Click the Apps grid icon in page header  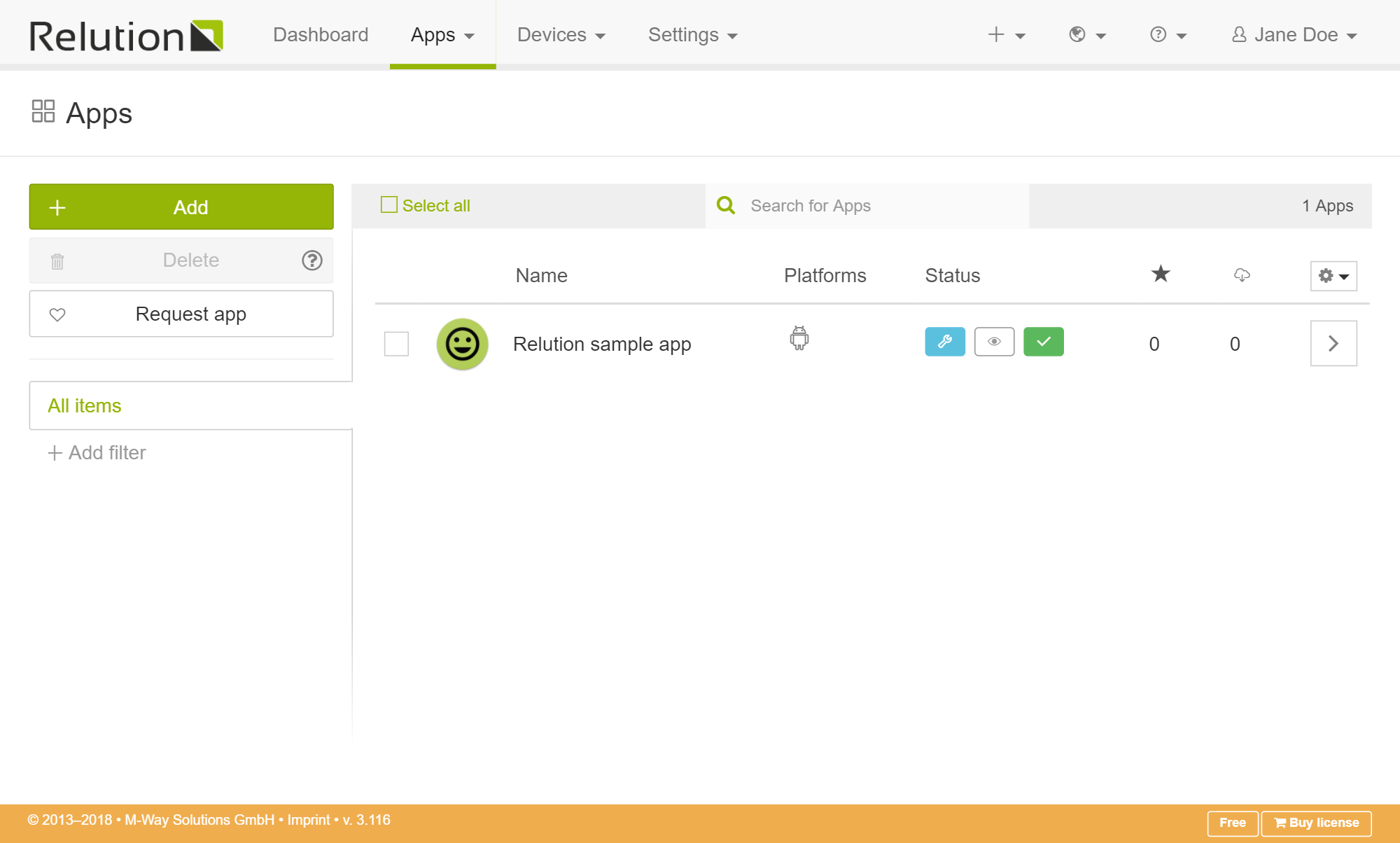point(43,111)
